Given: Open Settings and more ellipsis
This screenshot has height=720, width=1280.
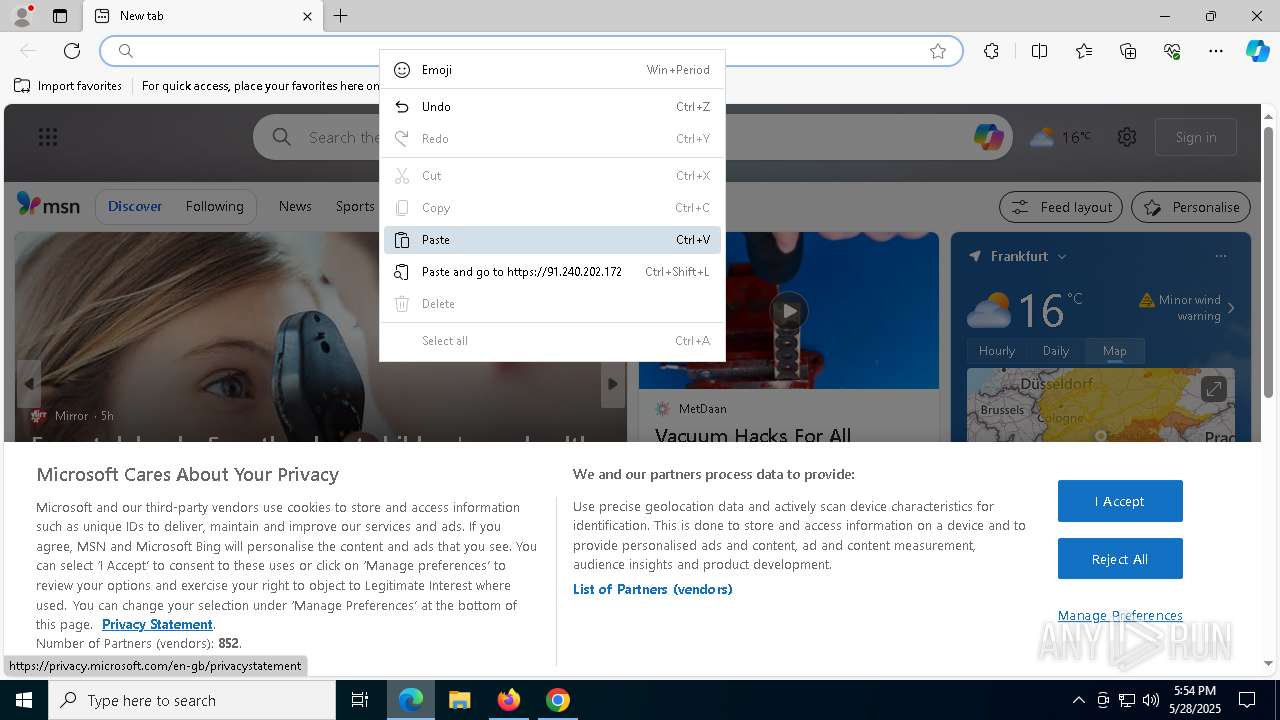Looking at the screenshot, I should 1216,51.
